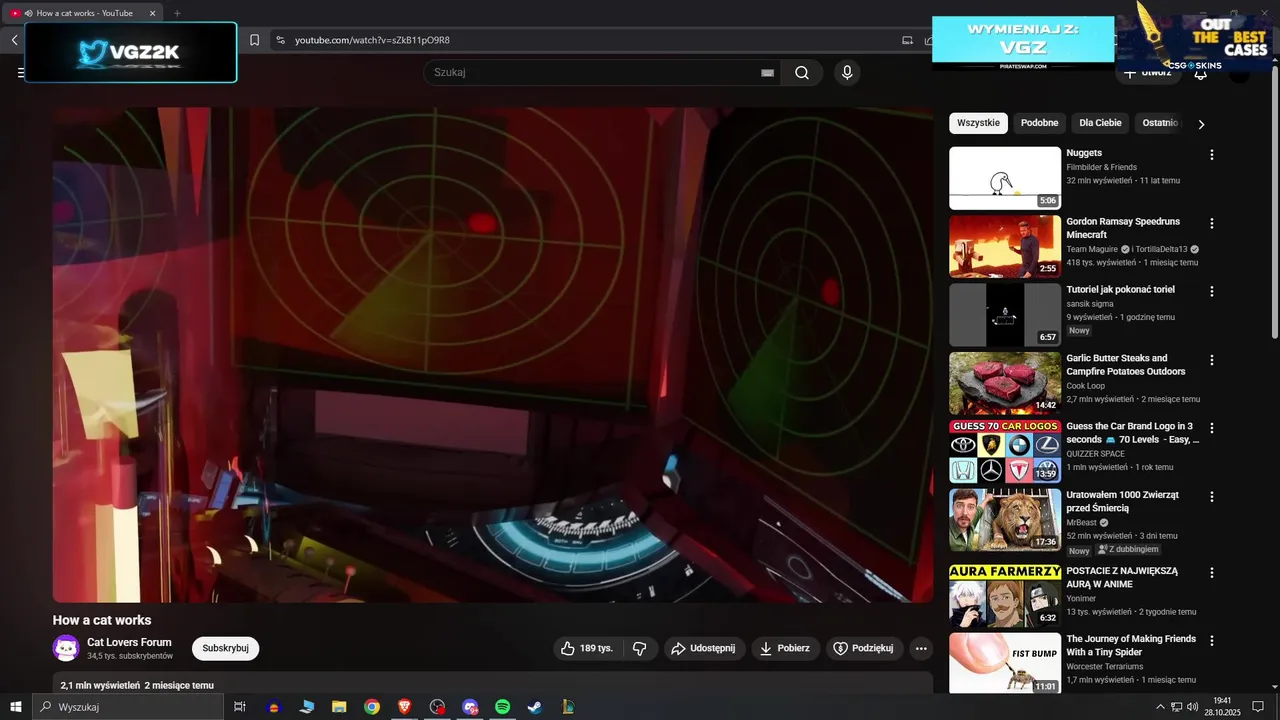Click the browser bookmark icon
Screen dimensions: 1280x720
pyautogui.click(x=254, y=40)
